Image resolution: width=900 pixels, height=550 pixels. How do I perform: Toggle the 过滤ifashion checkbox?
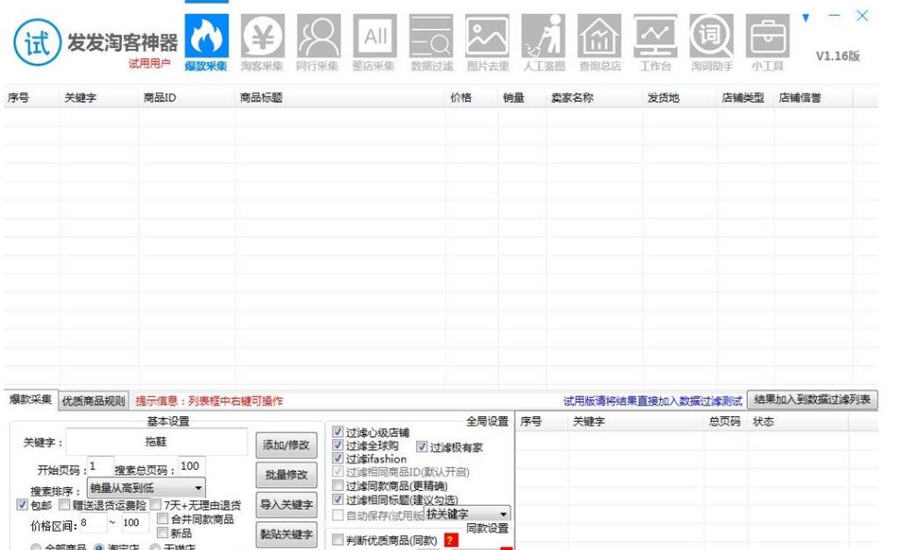point(338,458)
